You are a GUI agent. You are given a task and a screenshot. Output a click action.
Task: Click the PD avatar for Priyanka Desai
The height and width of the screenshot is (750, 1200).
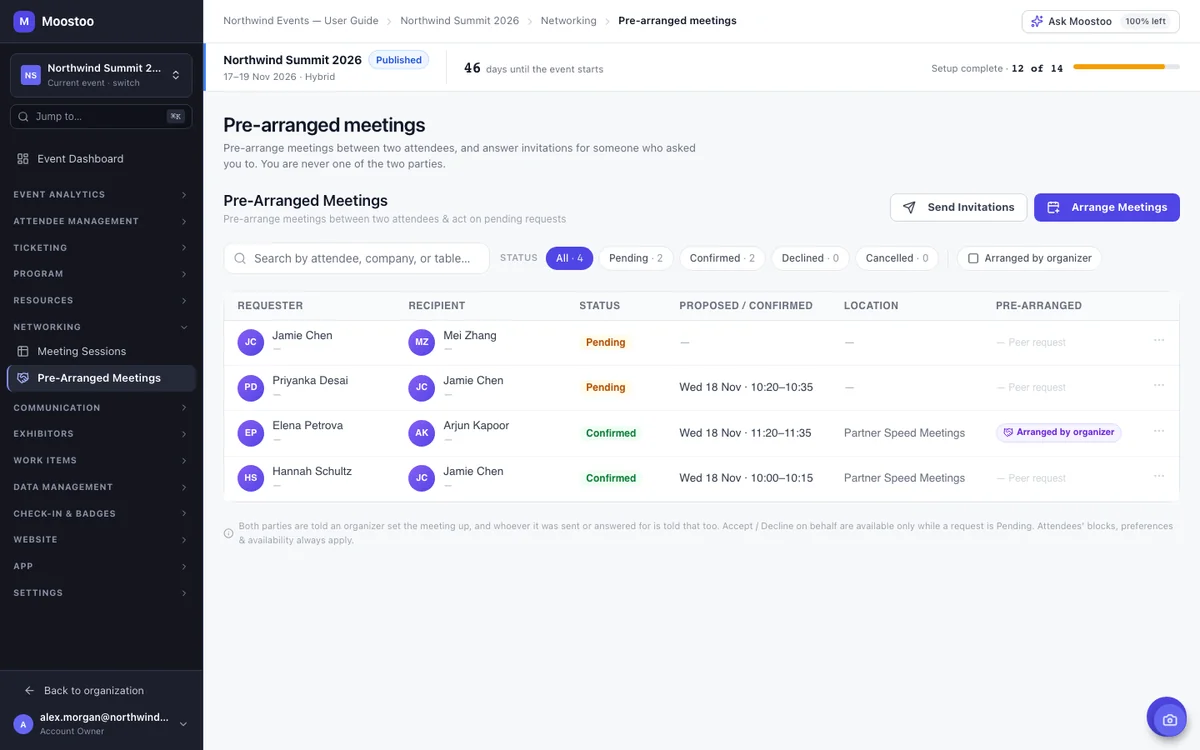point(251,387)
